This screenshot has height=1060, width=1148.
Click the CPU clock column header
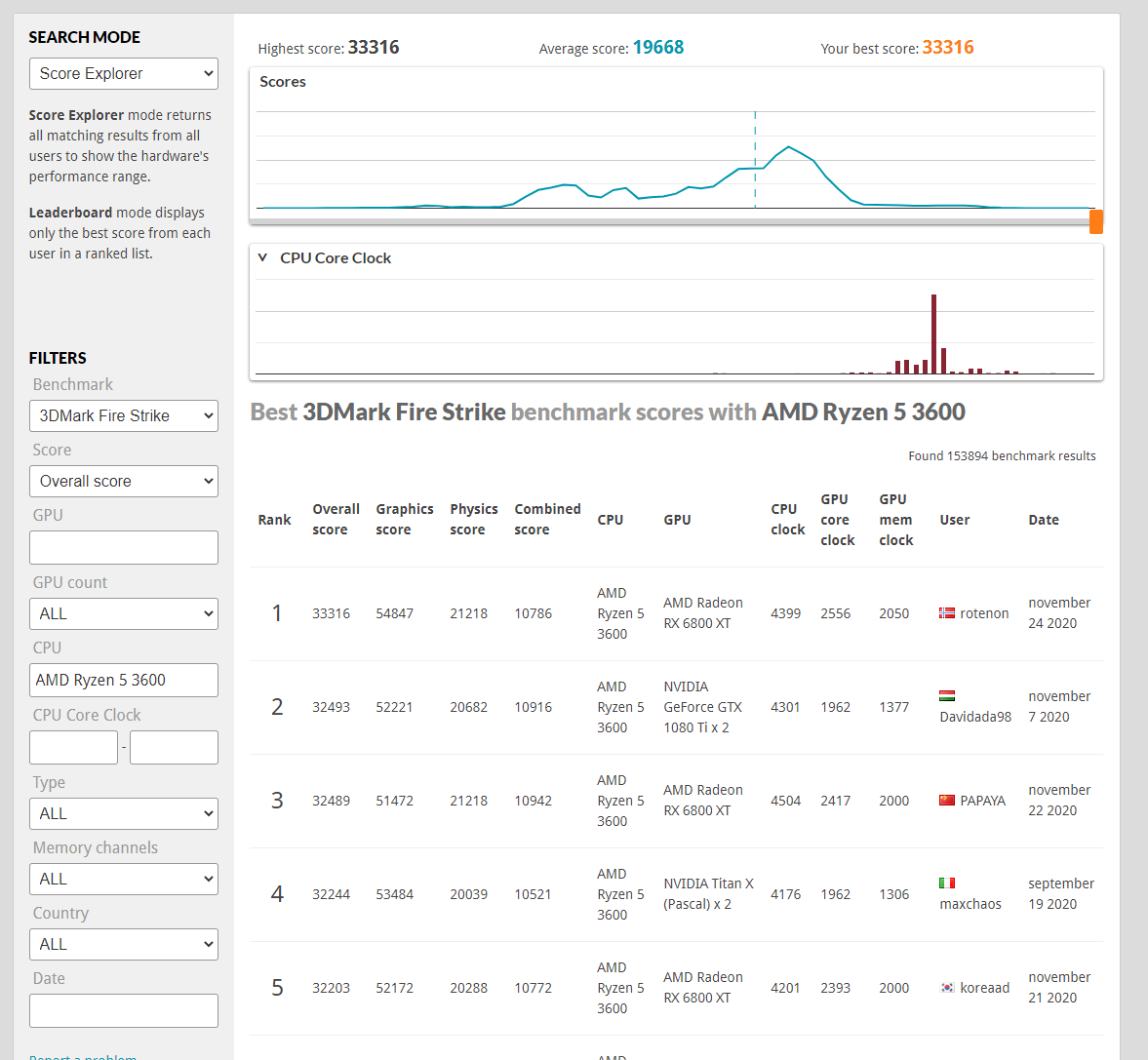(788, 519)
